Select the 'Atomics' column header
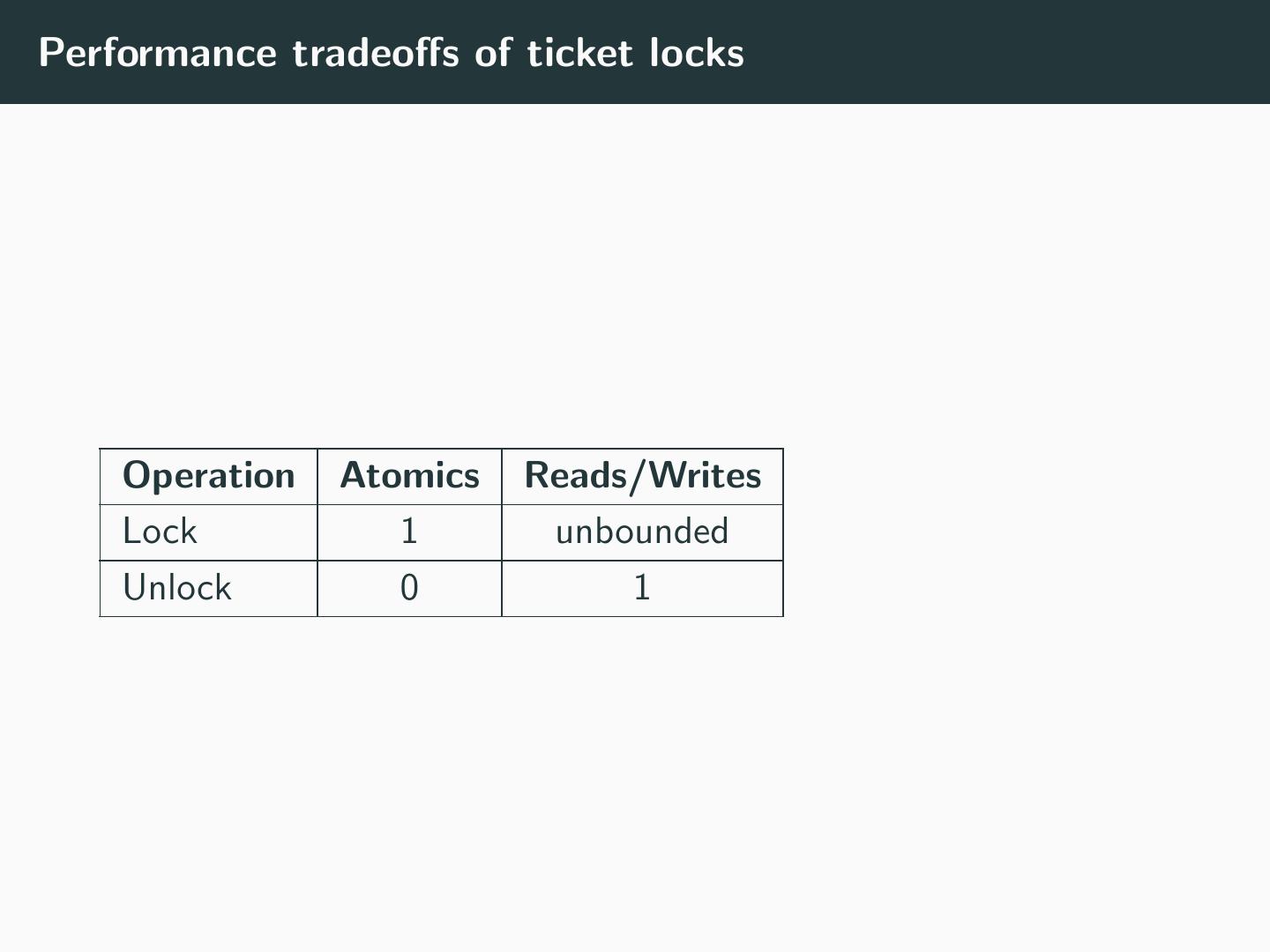This screenshot has height=952, width=1270. point(409,476)
